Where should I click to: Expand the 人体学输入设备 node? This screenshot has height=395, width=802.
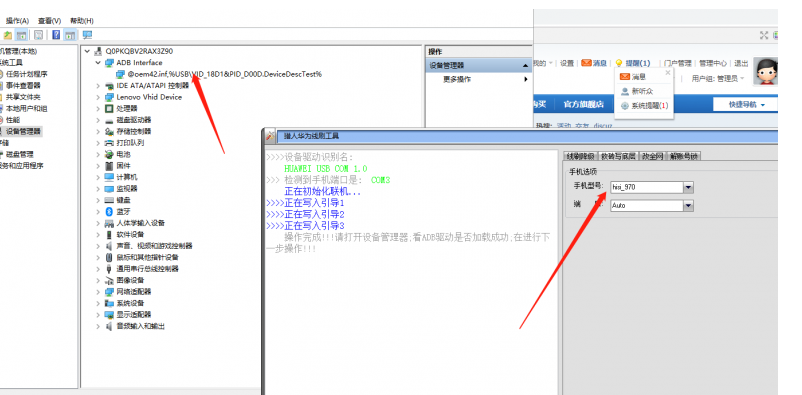(98, 223)
